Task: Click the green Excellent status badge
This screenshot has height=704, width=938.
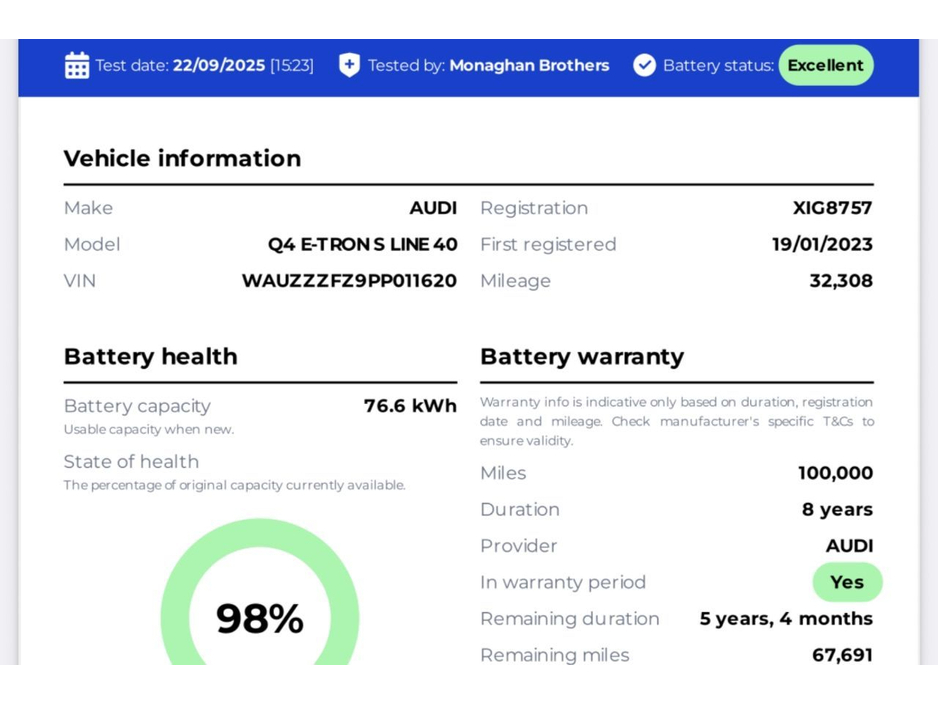Action: pyautogui.click(x=825, y=66)
